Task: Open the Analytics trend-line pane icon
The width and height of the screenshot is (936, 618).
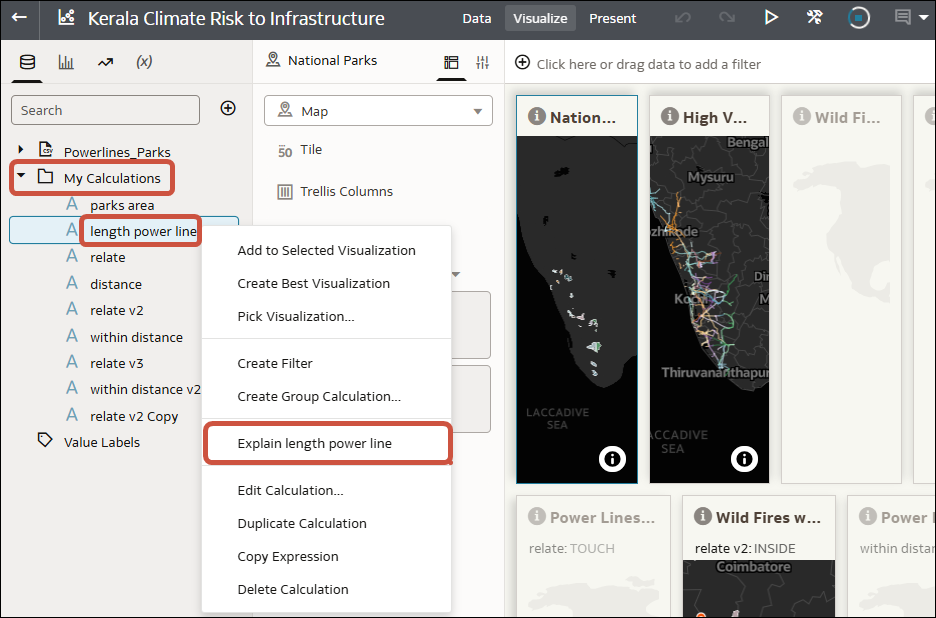Action: (x=106, y=62)
